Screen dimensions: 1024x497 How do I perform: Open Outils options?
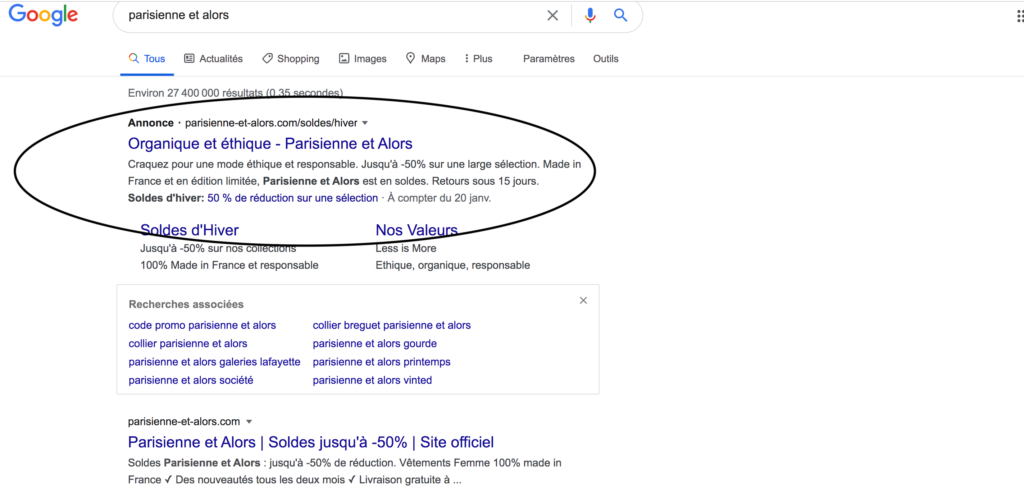(605, 59)
